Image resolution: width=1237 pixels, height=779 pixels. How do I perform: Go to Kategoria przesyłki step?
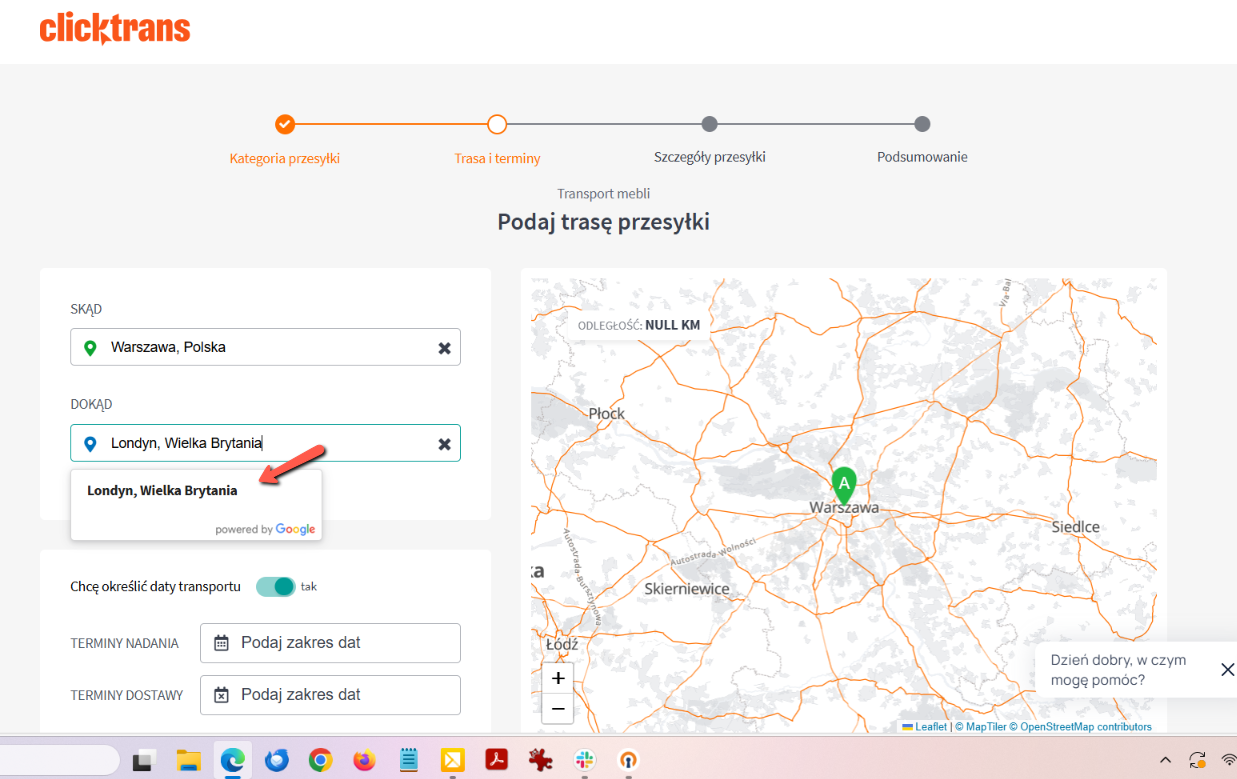(x=285, y=125)
